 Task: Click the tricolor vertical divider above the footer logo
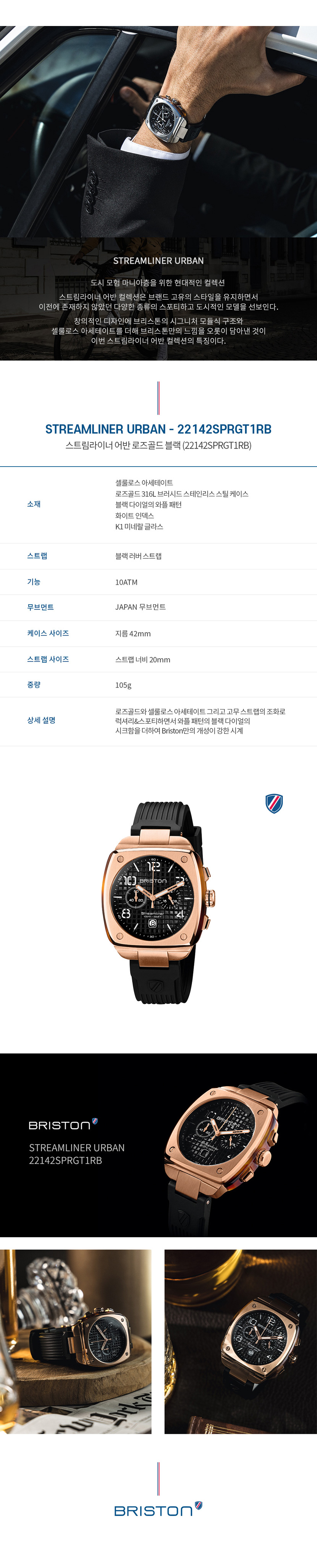[158, 1479]
